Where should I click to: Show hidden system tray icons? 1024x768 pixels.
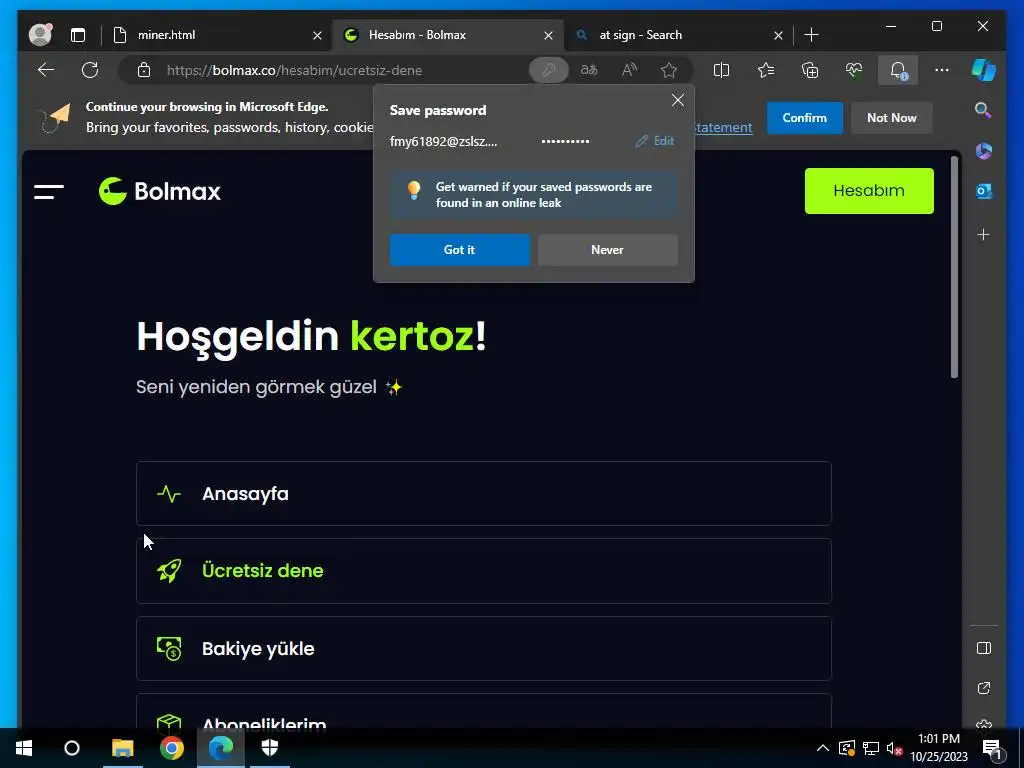click(823, 748)
